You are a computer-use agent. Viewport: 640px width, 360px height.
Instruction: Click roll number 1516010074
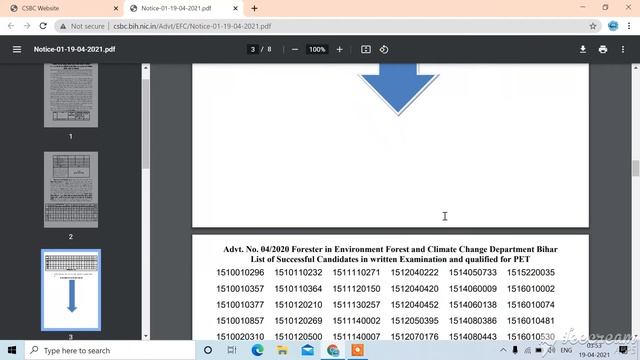[x=531, y=305]
